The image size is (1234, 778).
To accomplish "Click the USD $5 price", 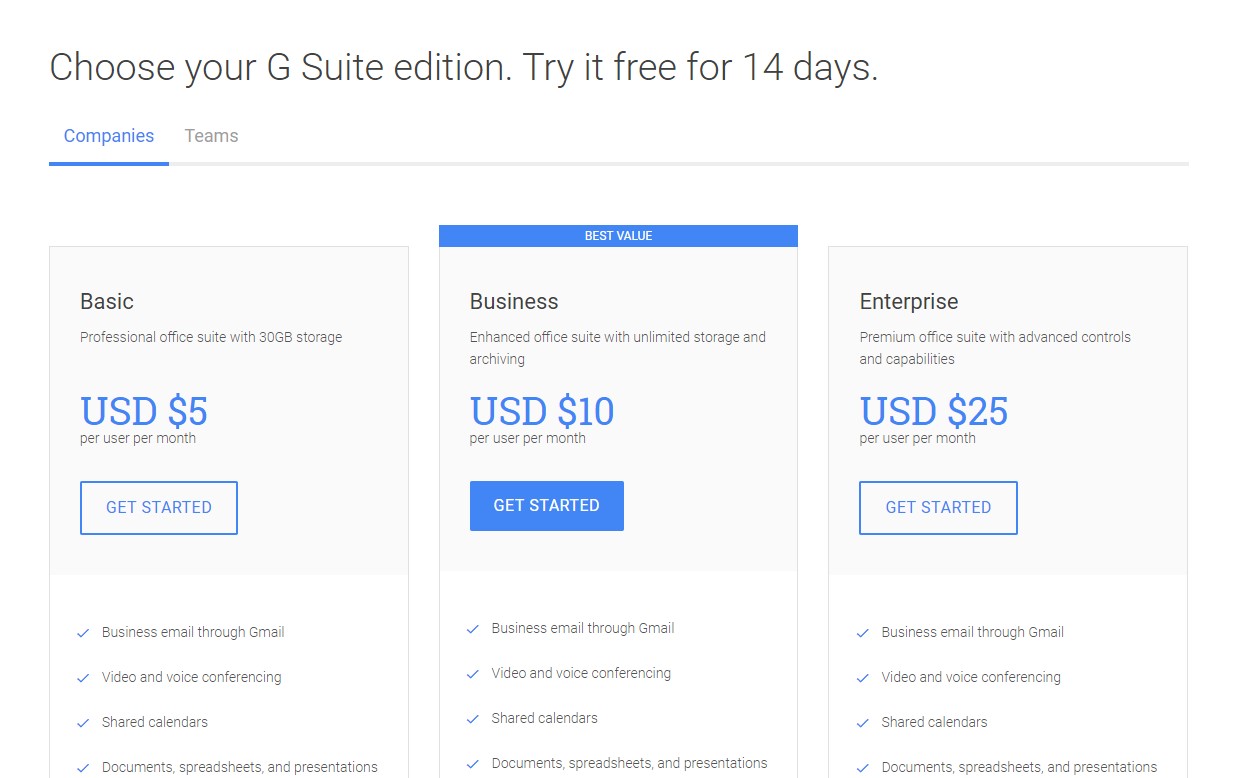I will click(144, 411).
